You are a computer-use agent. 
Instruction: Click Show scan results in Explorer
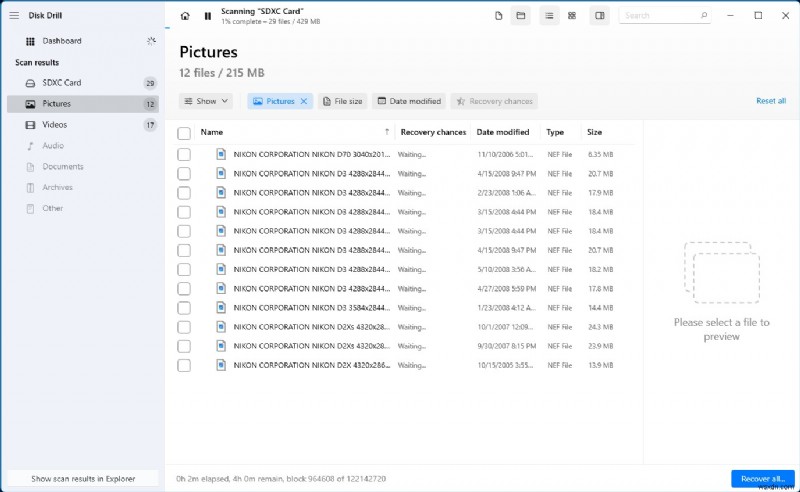83,479
